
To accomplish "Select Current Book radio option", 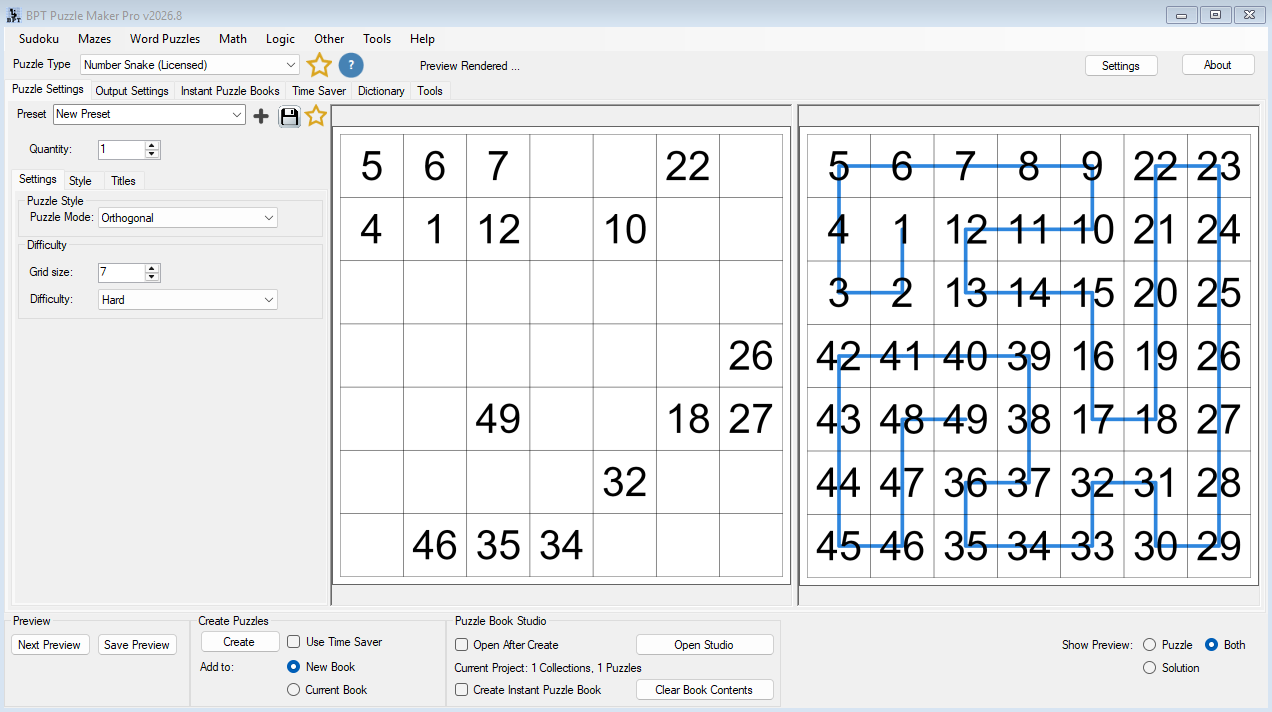I will click(293, 690).
